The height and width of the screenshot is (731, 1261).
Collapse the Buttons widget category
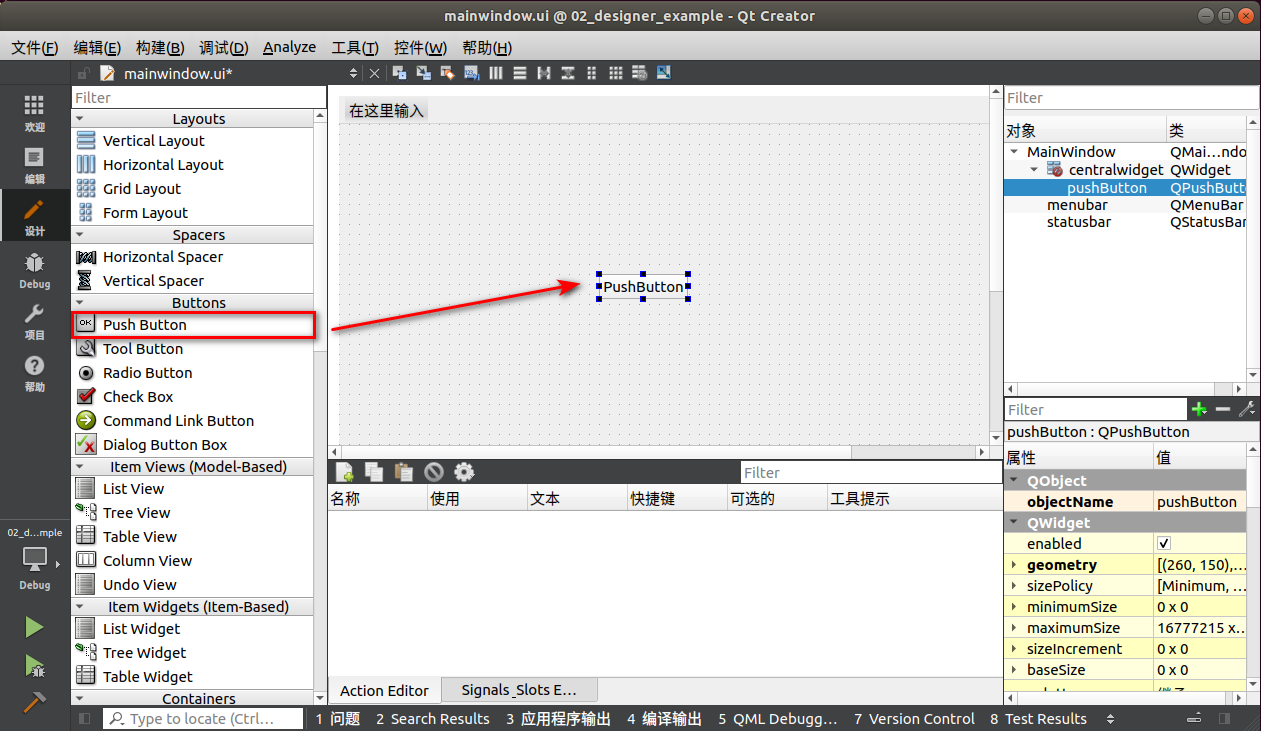pyautogui.click(x=80, y=303)
